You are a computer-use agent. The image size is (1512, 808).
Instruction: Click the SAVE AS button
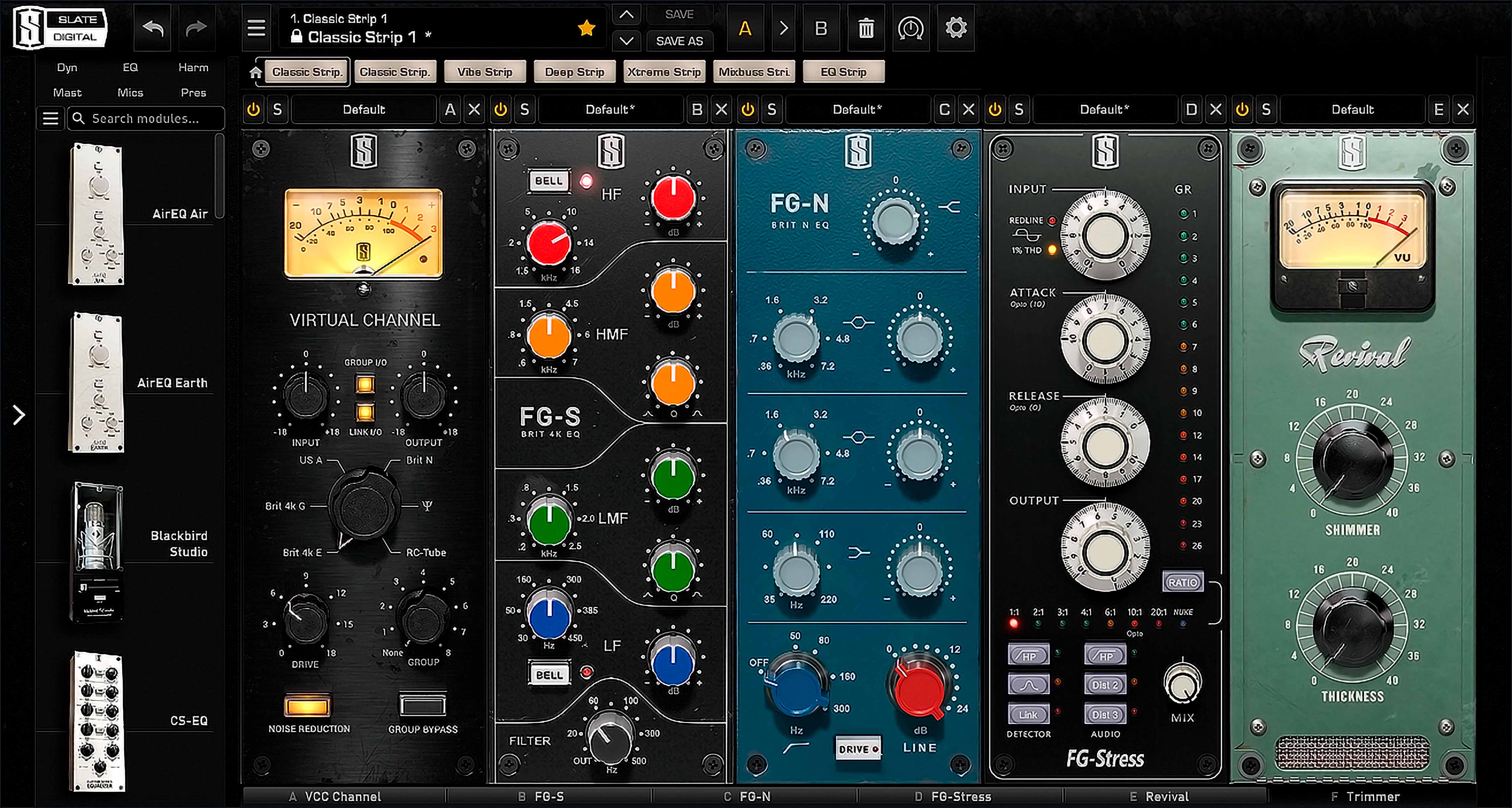pos(679,41)
